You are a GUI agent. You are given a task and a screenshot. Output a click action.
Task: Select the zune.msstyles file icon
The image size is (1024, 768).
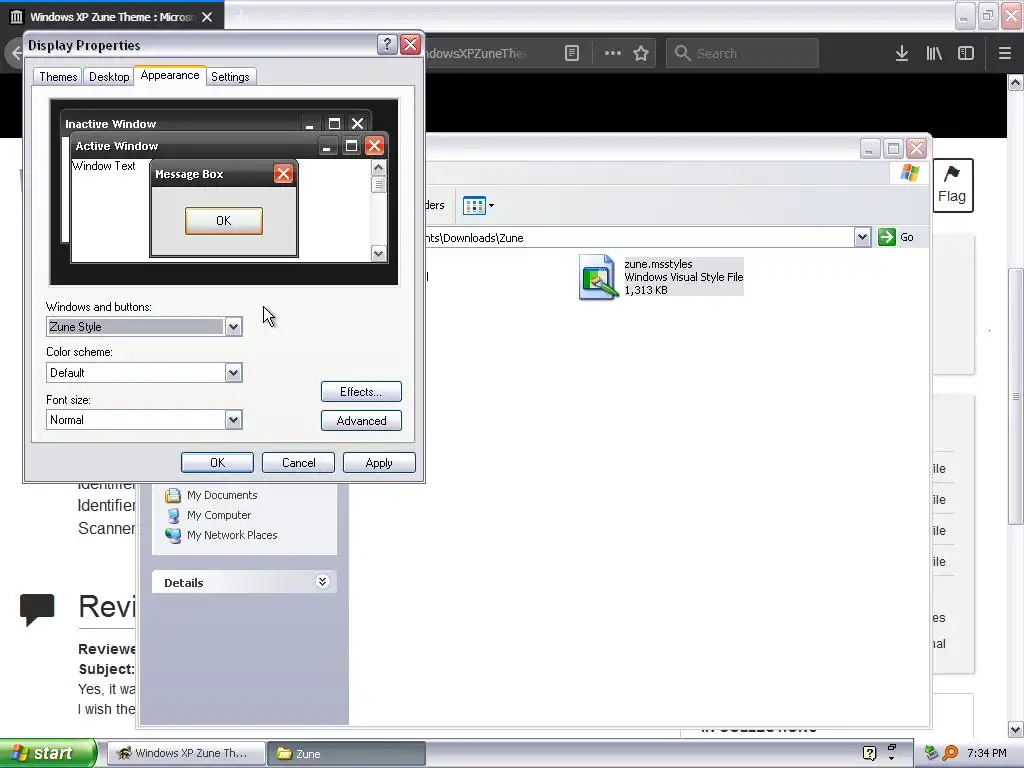coord(598,277)
